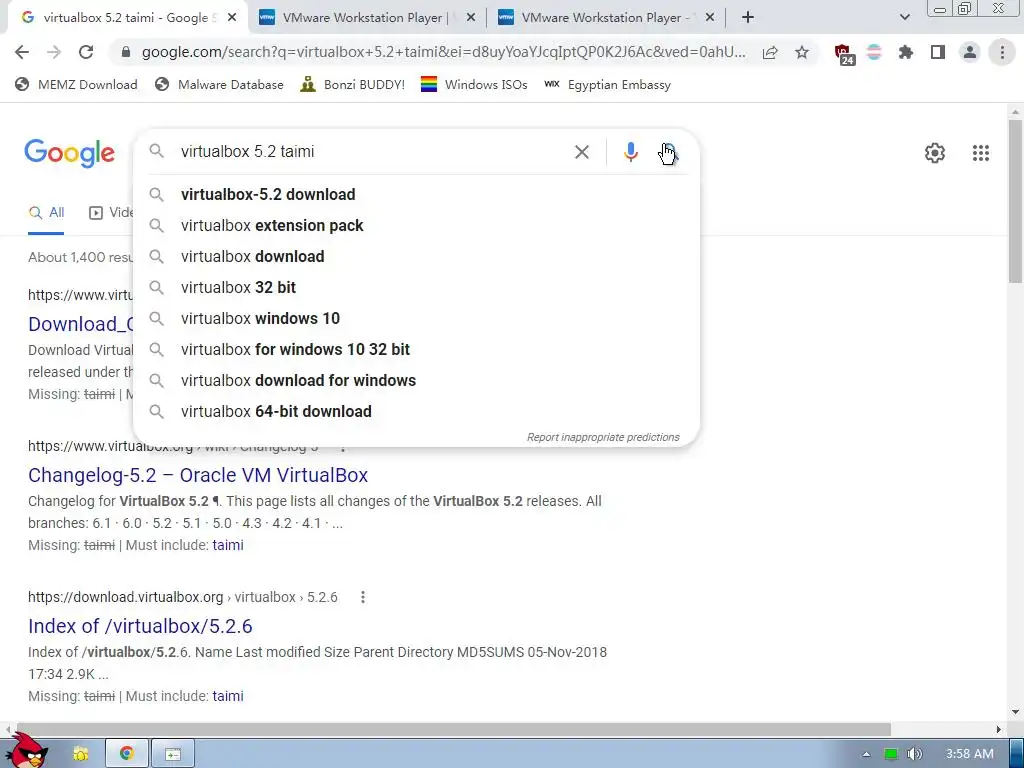Choose suggestion virtualbox-5.2 download
Viewport: 1024px width, 768px height.
pyautogui.click(x=416, y=195)
